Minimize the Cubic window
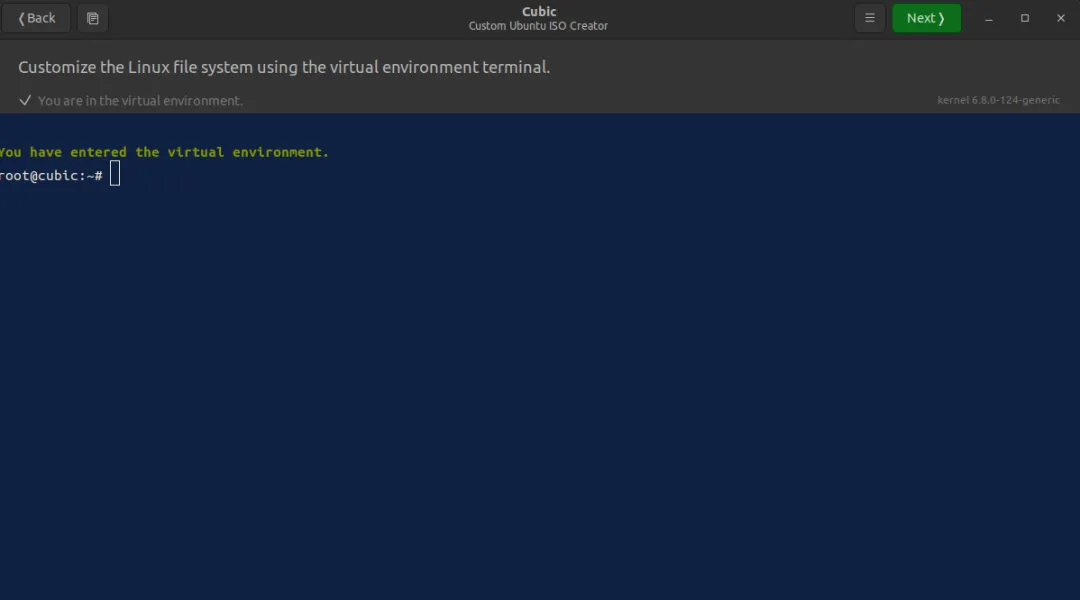The height and width of the screenshot is (600, 1080). 988,19
